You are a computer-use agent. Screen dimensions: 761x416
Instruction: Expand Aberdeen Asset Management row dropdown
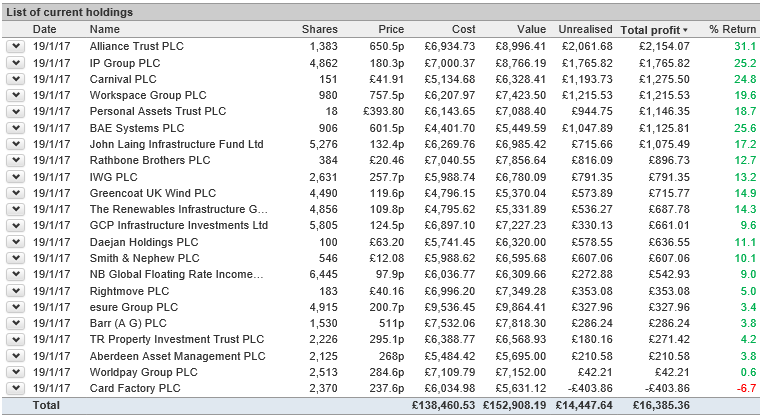coord(16,356)
